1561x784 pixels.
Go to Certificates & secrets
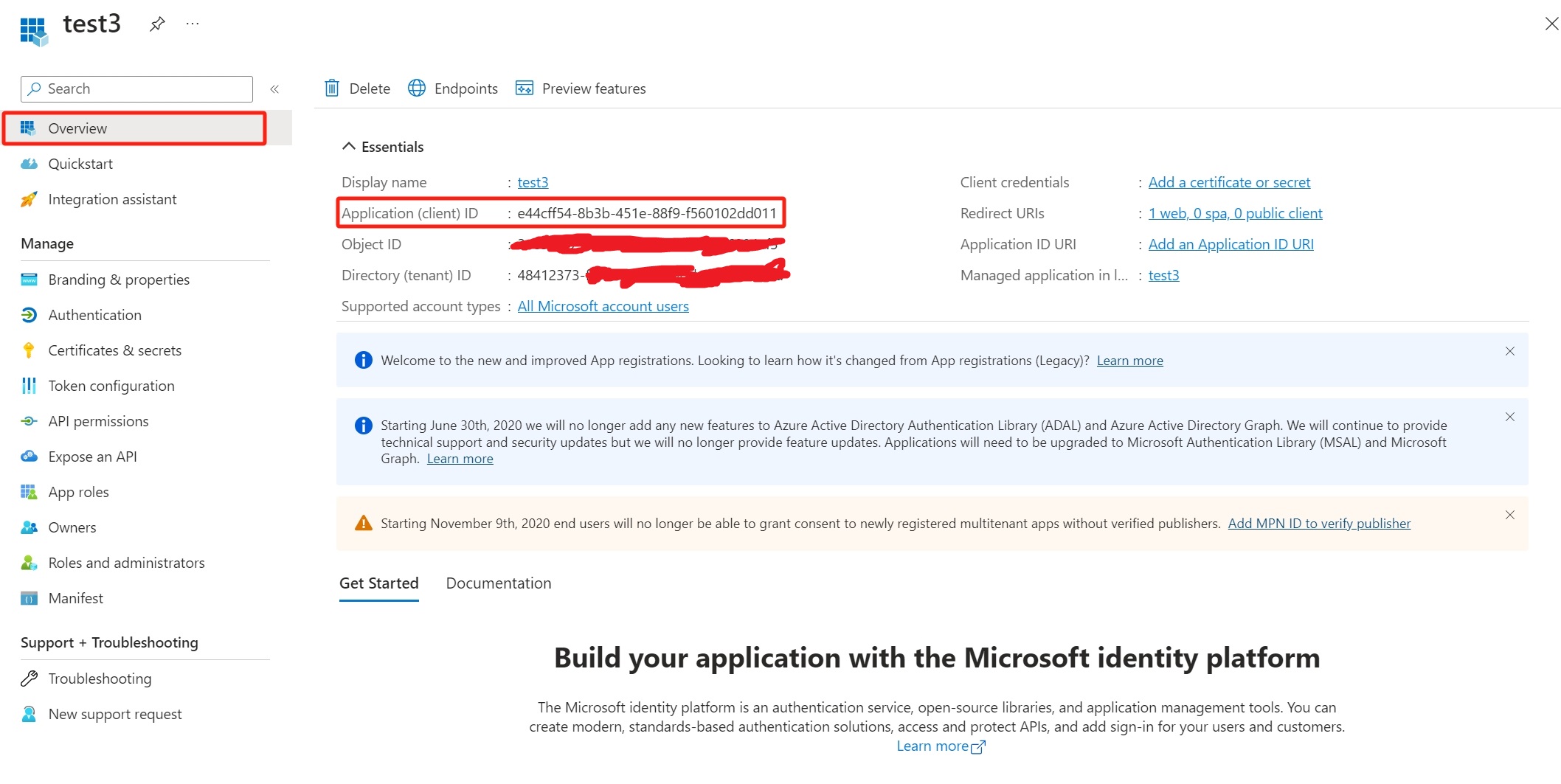[114, 350]
